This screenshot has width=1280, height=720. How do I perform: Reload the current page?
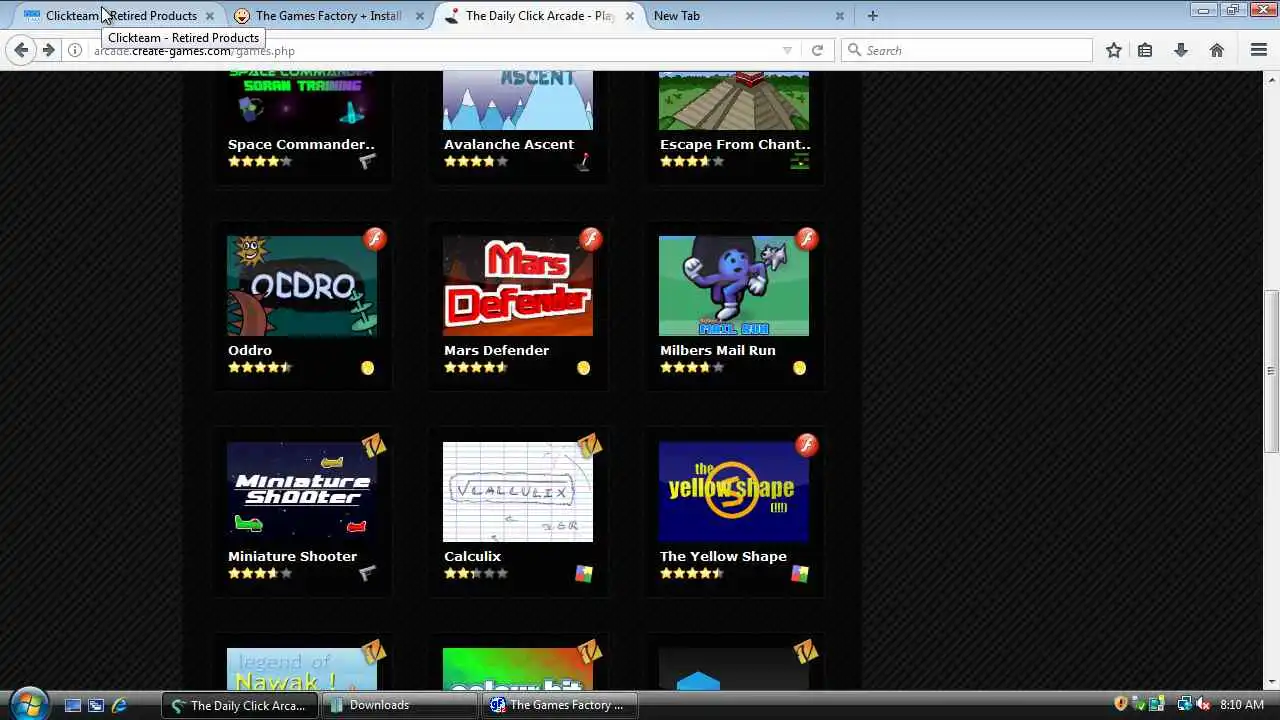click(817, 50)
